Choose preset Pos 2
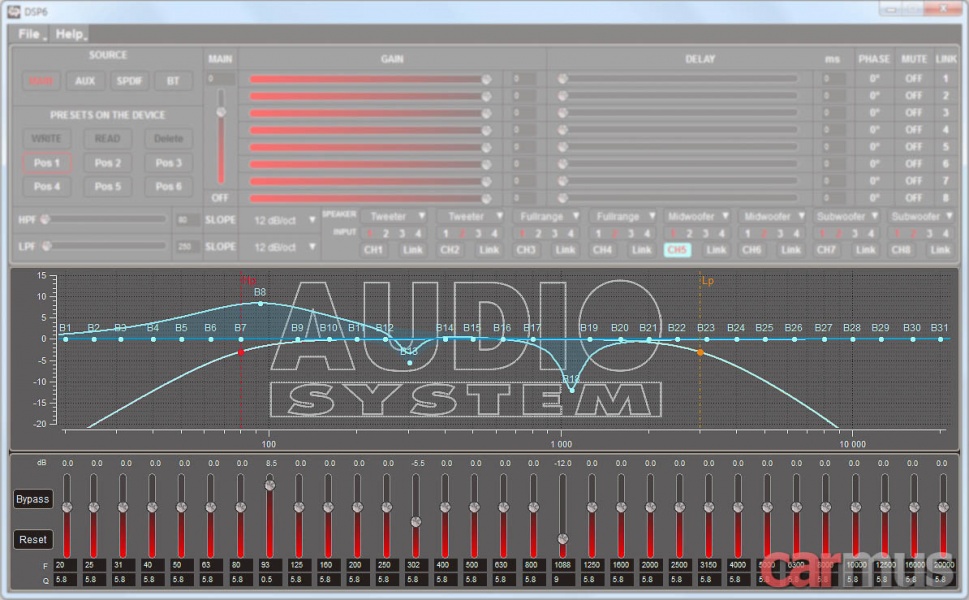 click(108, 163)
